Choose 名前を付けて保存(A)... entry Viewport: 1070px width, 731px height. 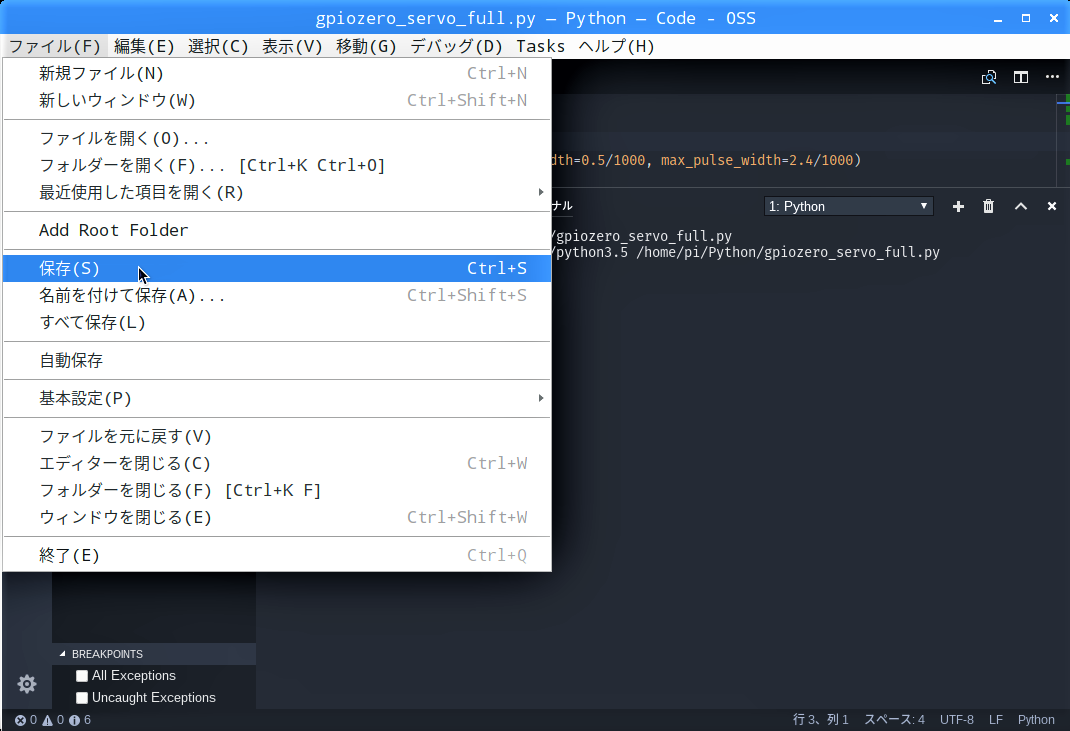276,296
